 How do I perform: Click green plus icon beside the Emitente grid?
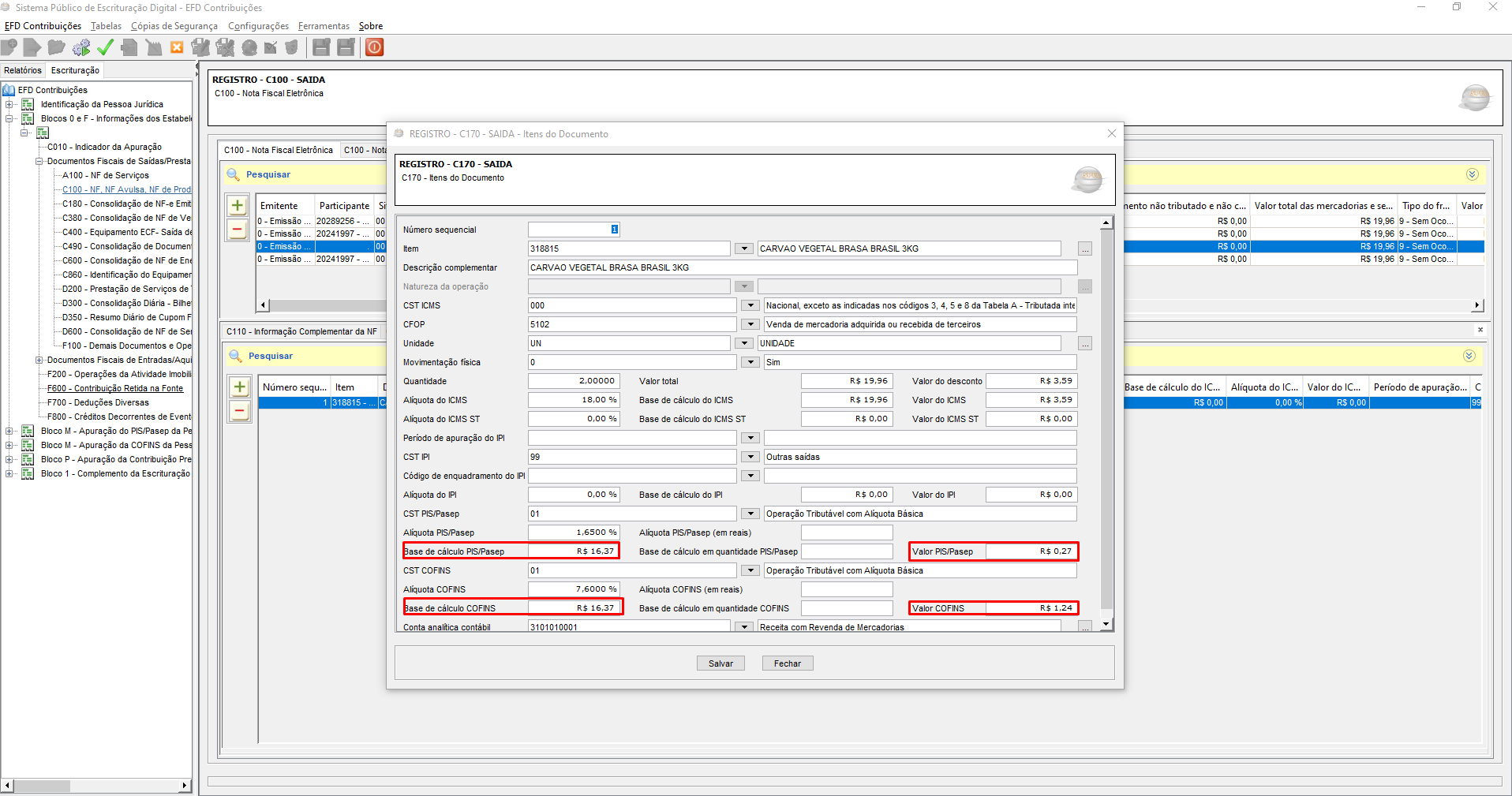pos(237,206)
